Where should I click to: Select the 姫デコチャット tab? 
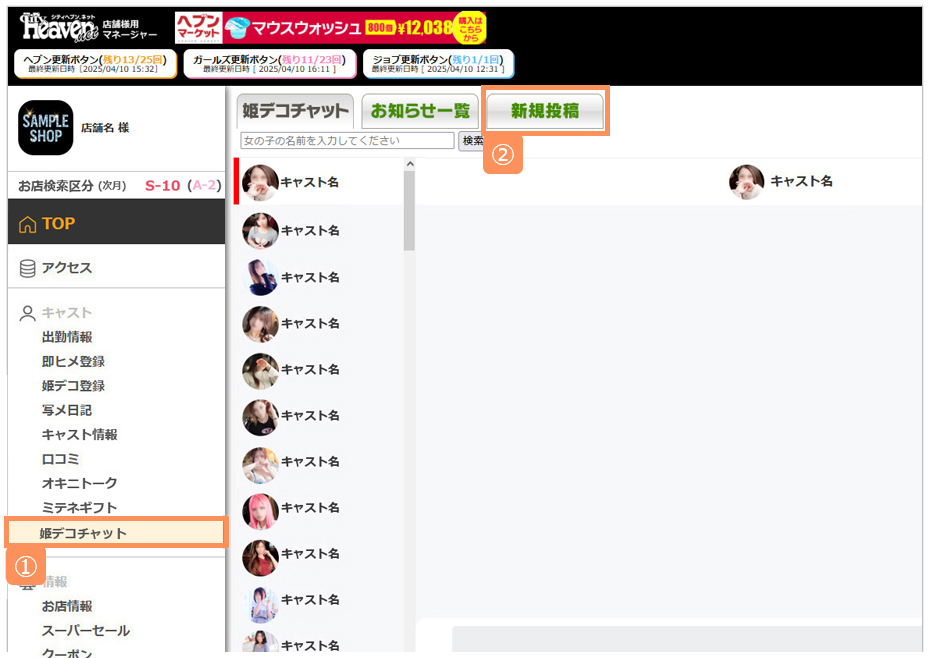coord(294,112)
